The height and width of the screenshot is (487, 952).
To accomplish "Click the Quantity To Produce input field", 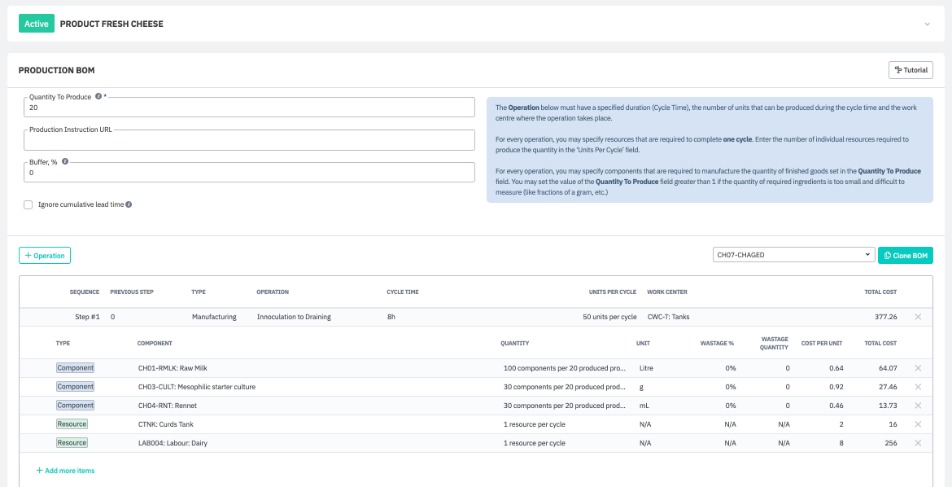I will (x=248, y=108).
